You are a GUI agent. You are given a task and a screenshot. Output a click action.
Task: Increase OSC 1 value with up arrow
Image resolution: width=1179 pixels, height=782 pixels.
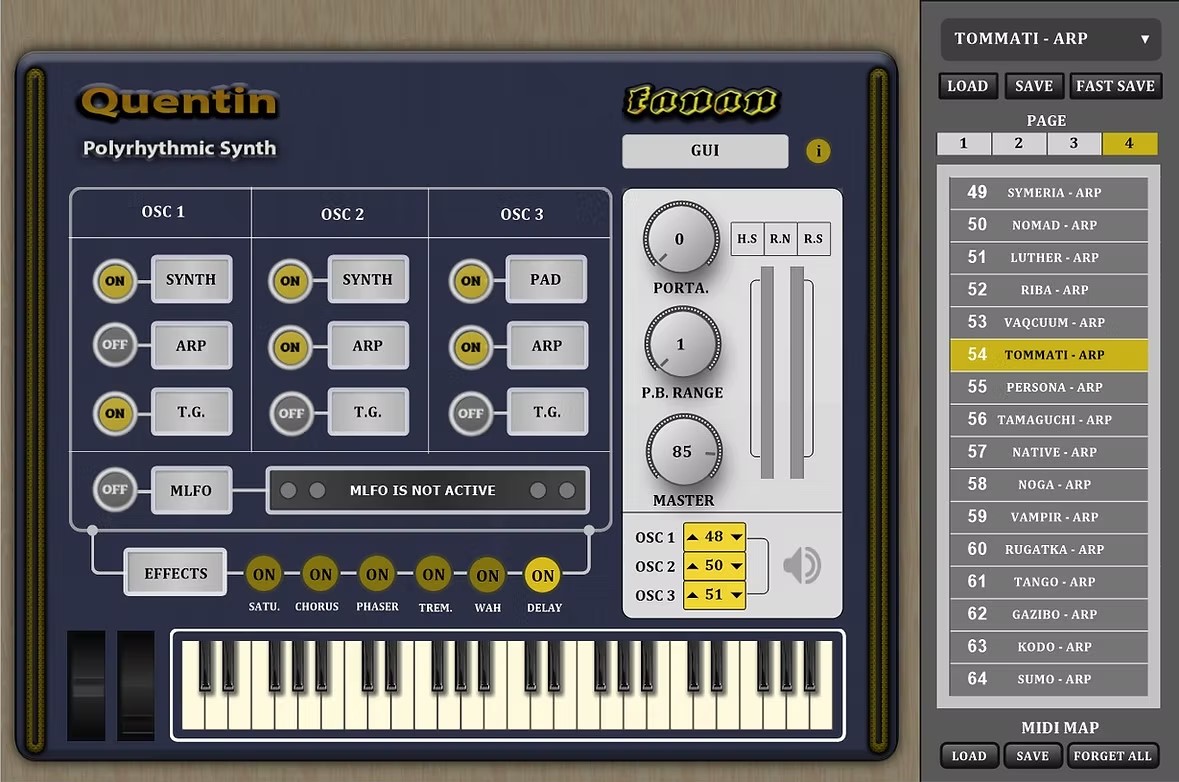click(693, 537)
